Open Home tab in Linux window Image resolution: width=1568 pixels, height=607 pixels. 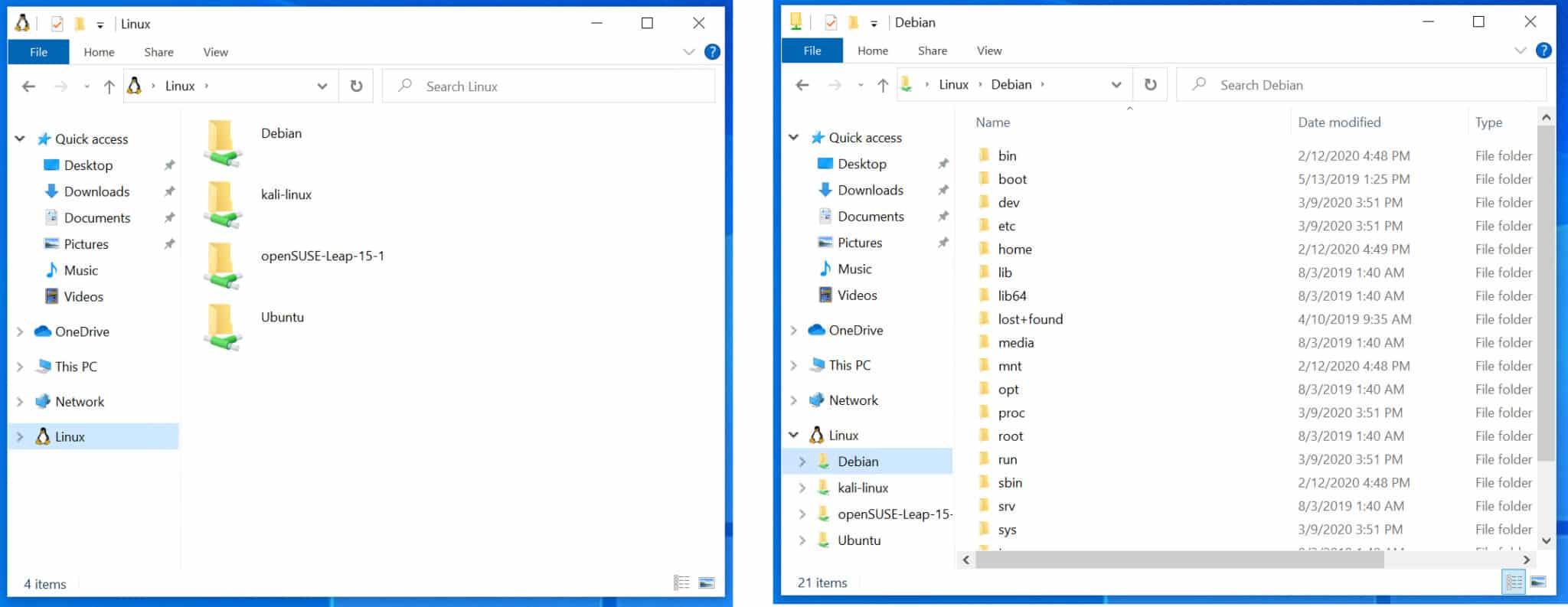(99, 52)
